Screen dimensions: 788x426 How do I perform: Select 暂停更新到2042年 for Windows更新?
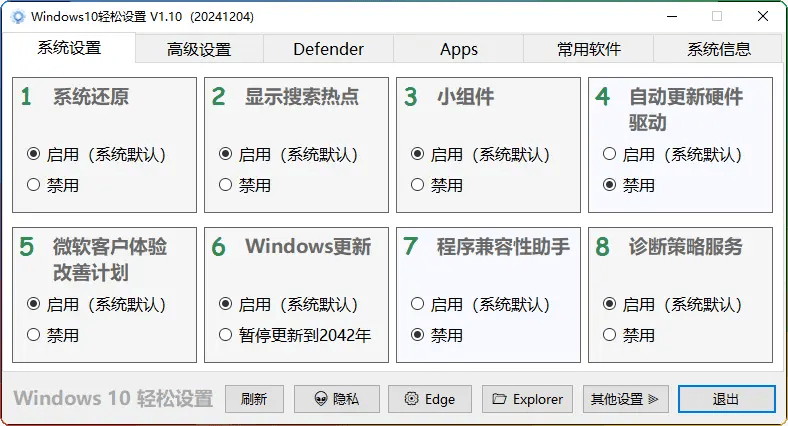225,335
